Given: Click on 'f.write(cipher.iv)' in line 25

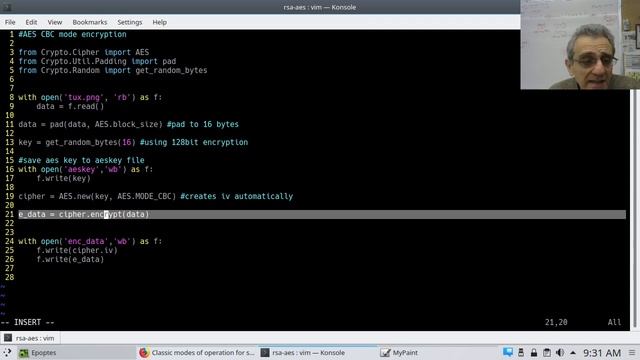Looking at the screenshot, I should click(77, 250).
